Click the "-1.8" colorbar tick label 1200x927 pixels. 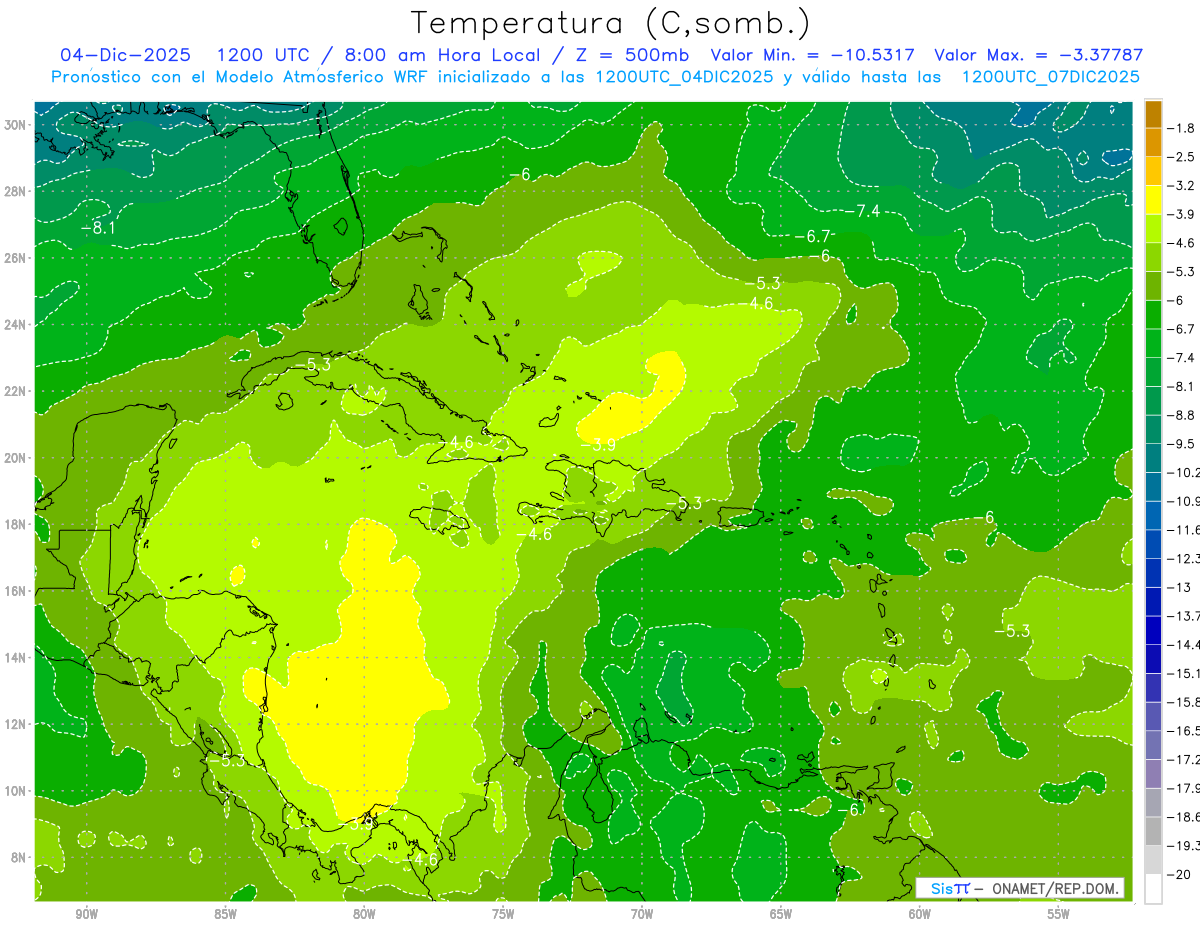tap(1181, 128)
